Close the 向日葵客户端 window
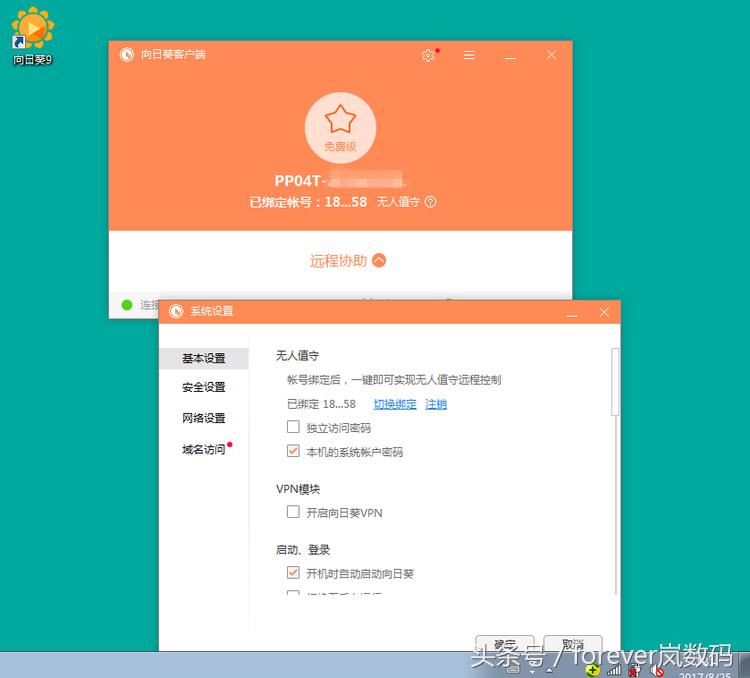Screen dimensions: 750x678 tap(551, 55)
